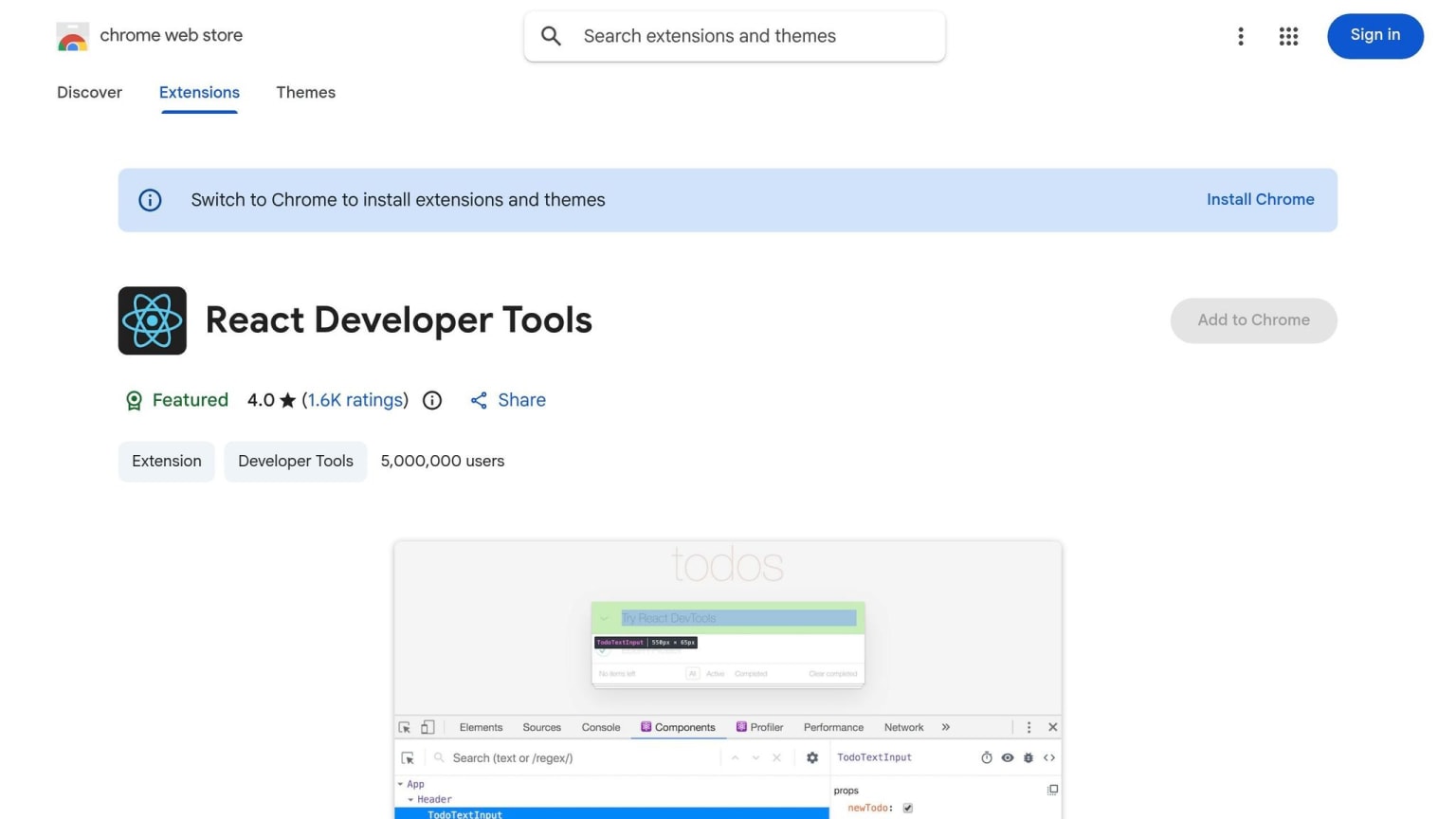
Task: Click the magnifying glass search icon
Action: click(551, 36)
